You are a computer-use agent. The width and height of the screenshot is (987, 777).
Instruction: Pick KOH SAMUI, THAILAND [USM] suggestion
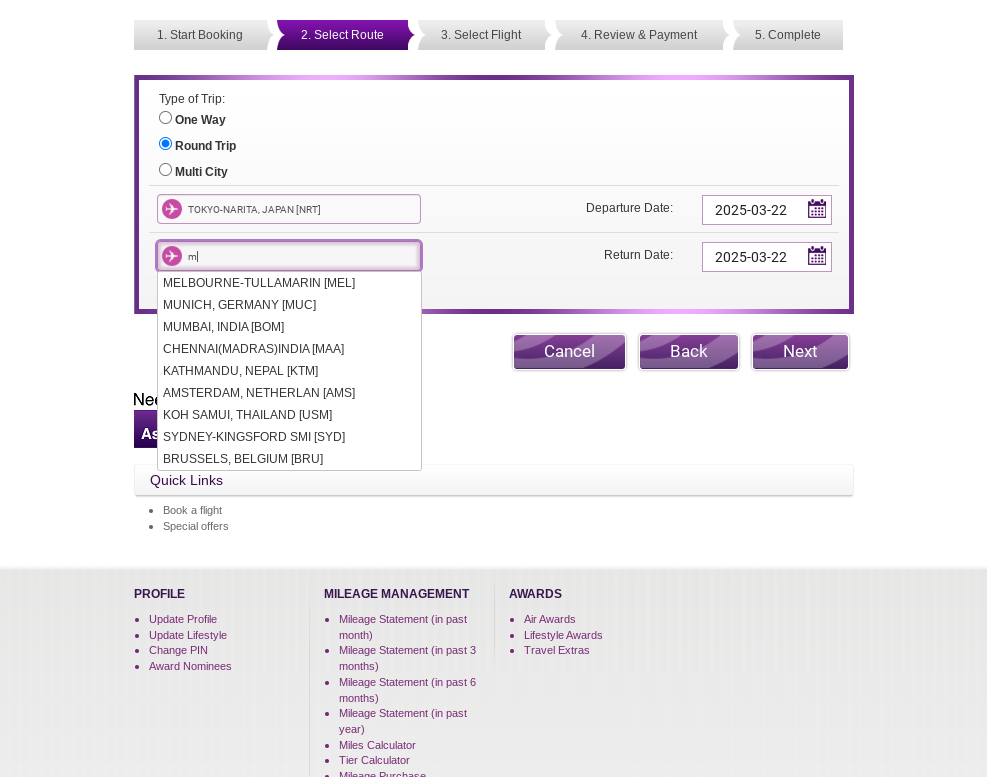[x=289, y=415]
